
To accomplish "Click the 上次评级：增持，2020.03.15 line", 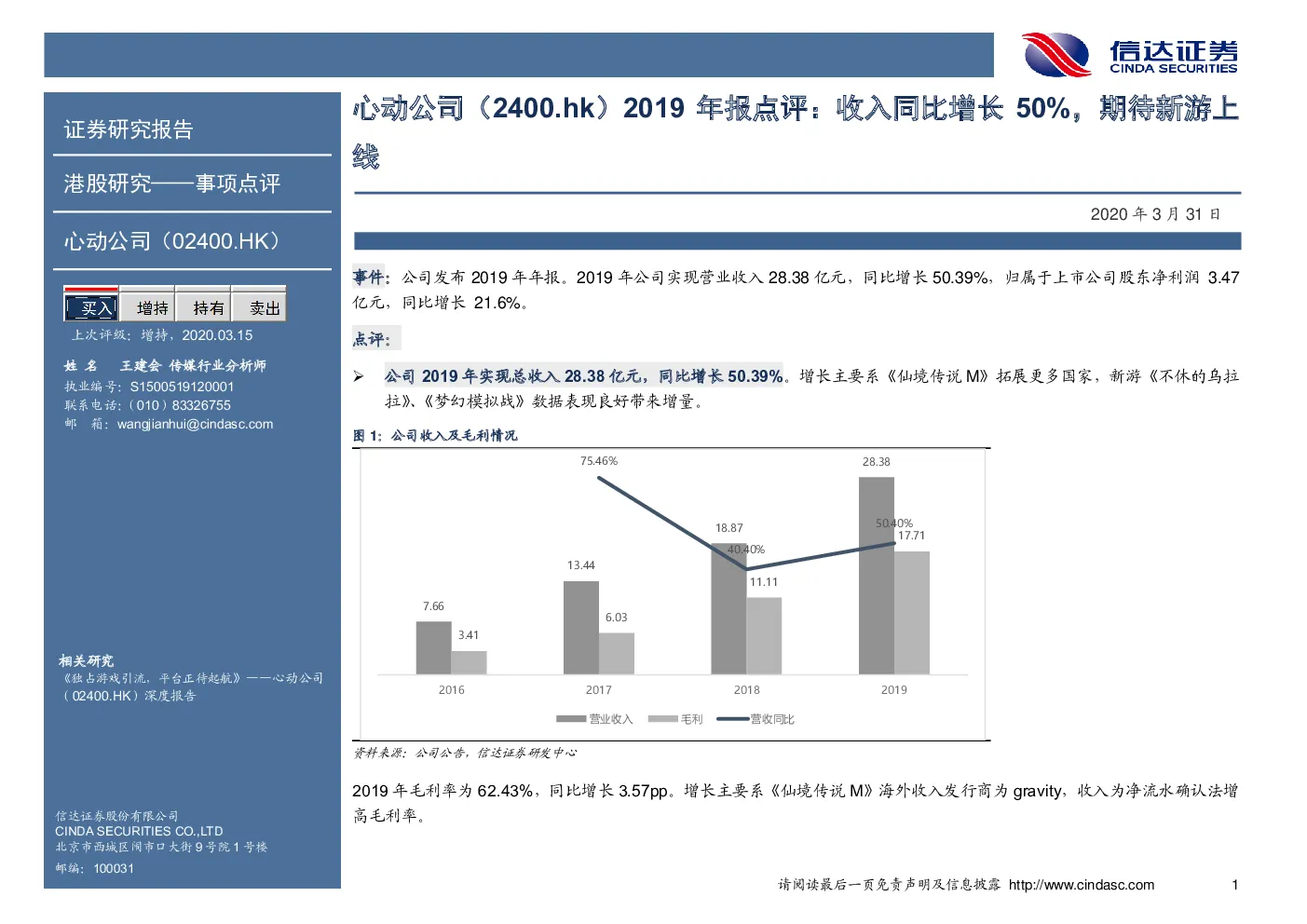I will click(162, 335).
